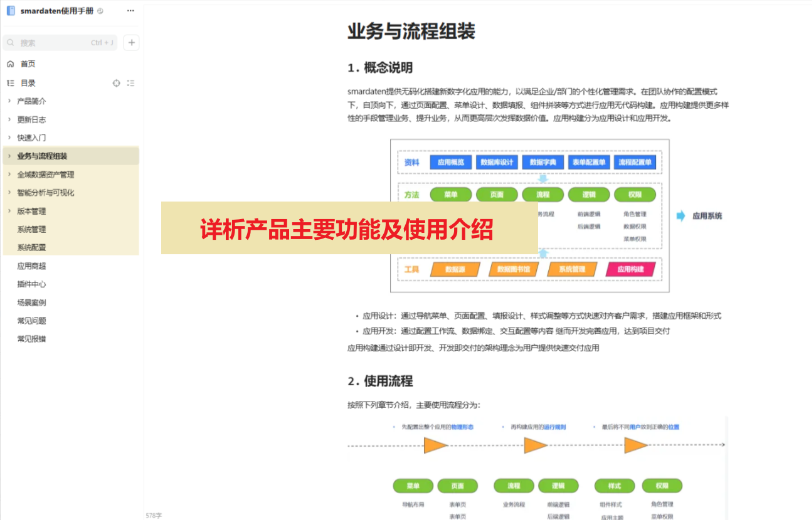This screenshot has width=812, height=520.
Task: Click the green 权限 pill in 方法 row
Action: point(635,195)
